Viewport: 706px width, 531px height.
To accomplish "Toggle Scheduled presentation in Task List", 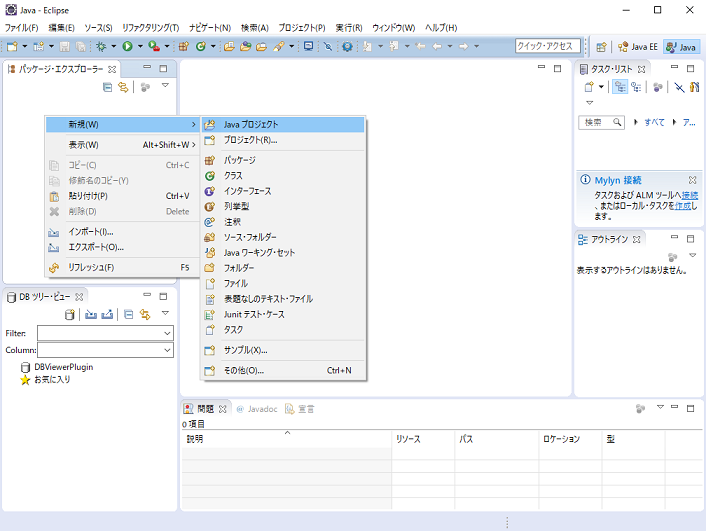I will point(636,87).
